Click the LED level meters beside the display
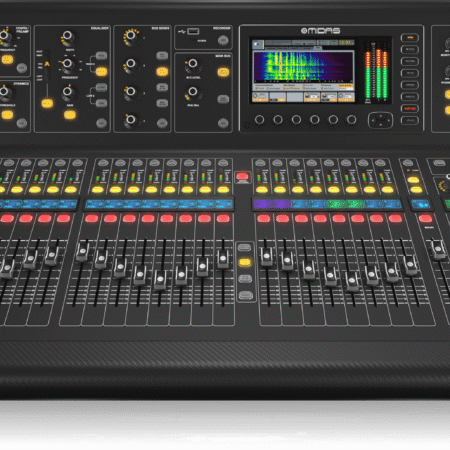 point(377,72)
